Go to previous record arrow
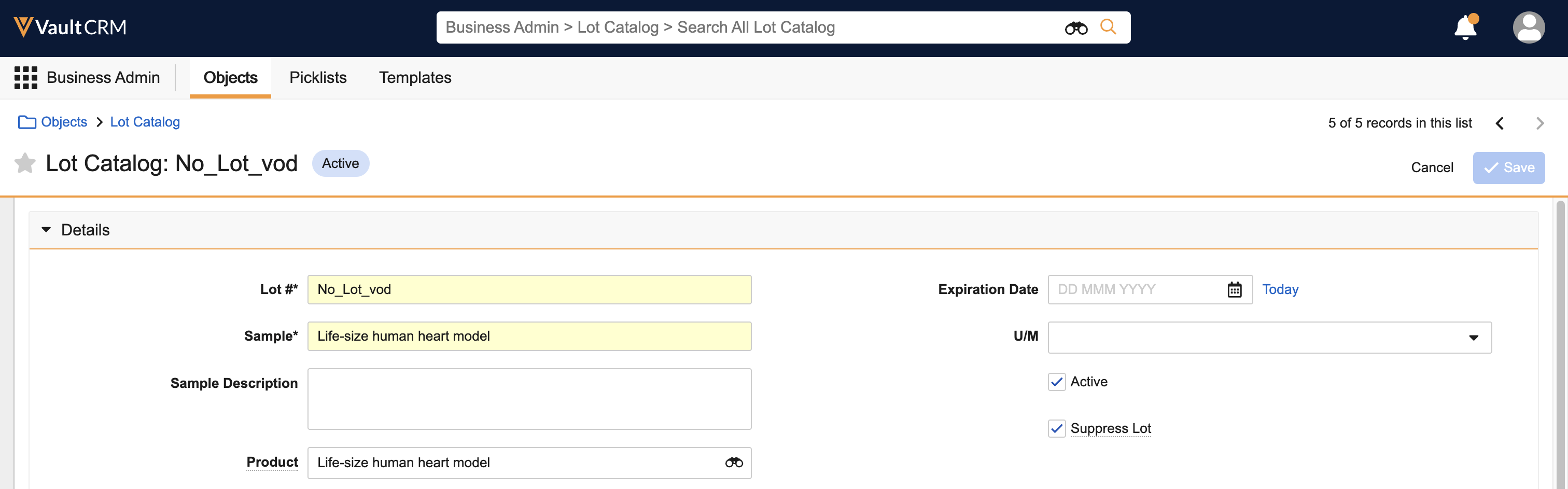1568x489 pixels. coord(1500,123)
